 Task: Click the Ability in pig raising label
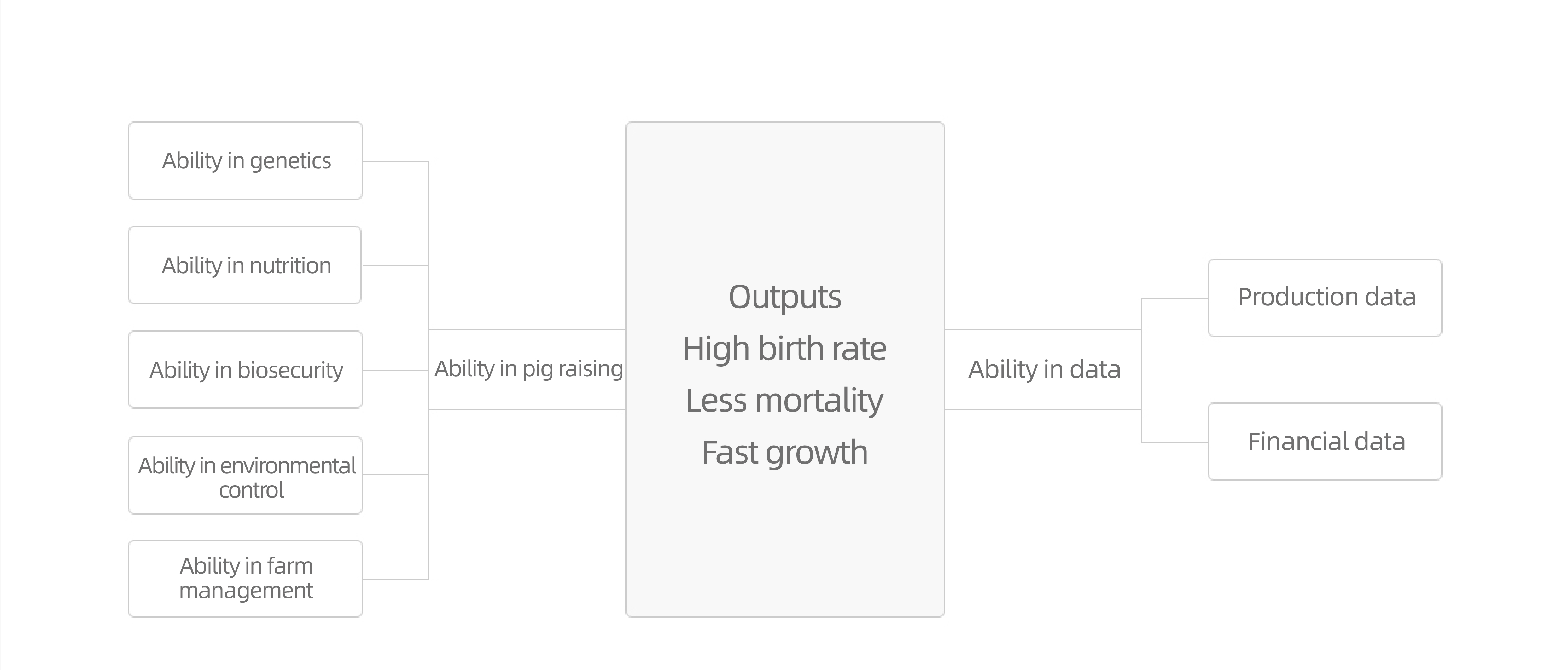tap(528, 369)
